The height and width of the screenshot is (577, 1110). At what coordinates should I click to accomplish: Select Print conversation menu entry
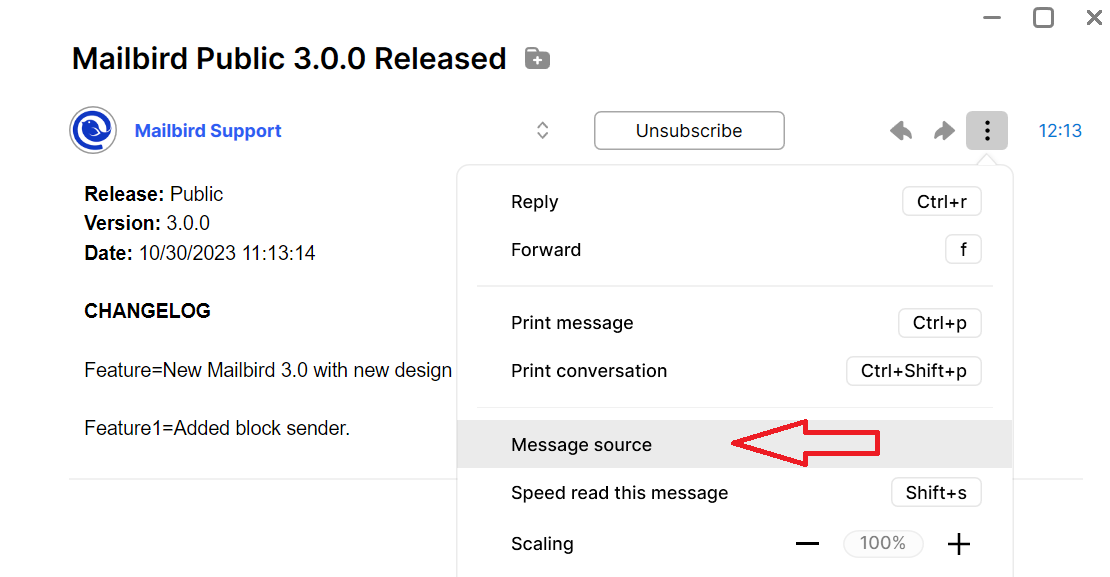[x=734, y=371]
